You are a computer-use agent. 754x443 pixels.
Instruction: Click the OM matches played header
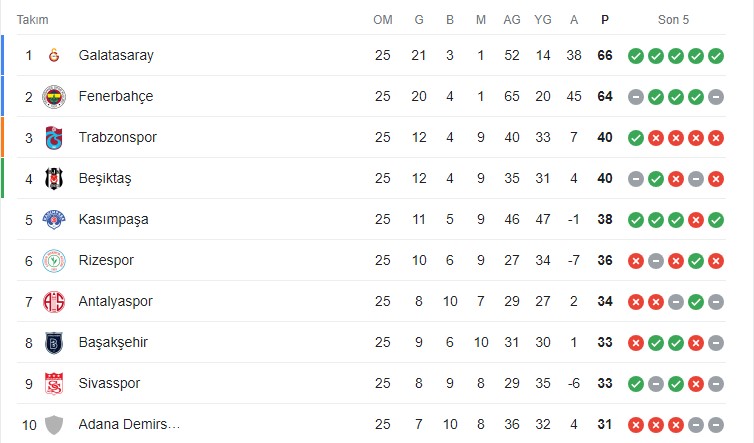tap(383, 20)
